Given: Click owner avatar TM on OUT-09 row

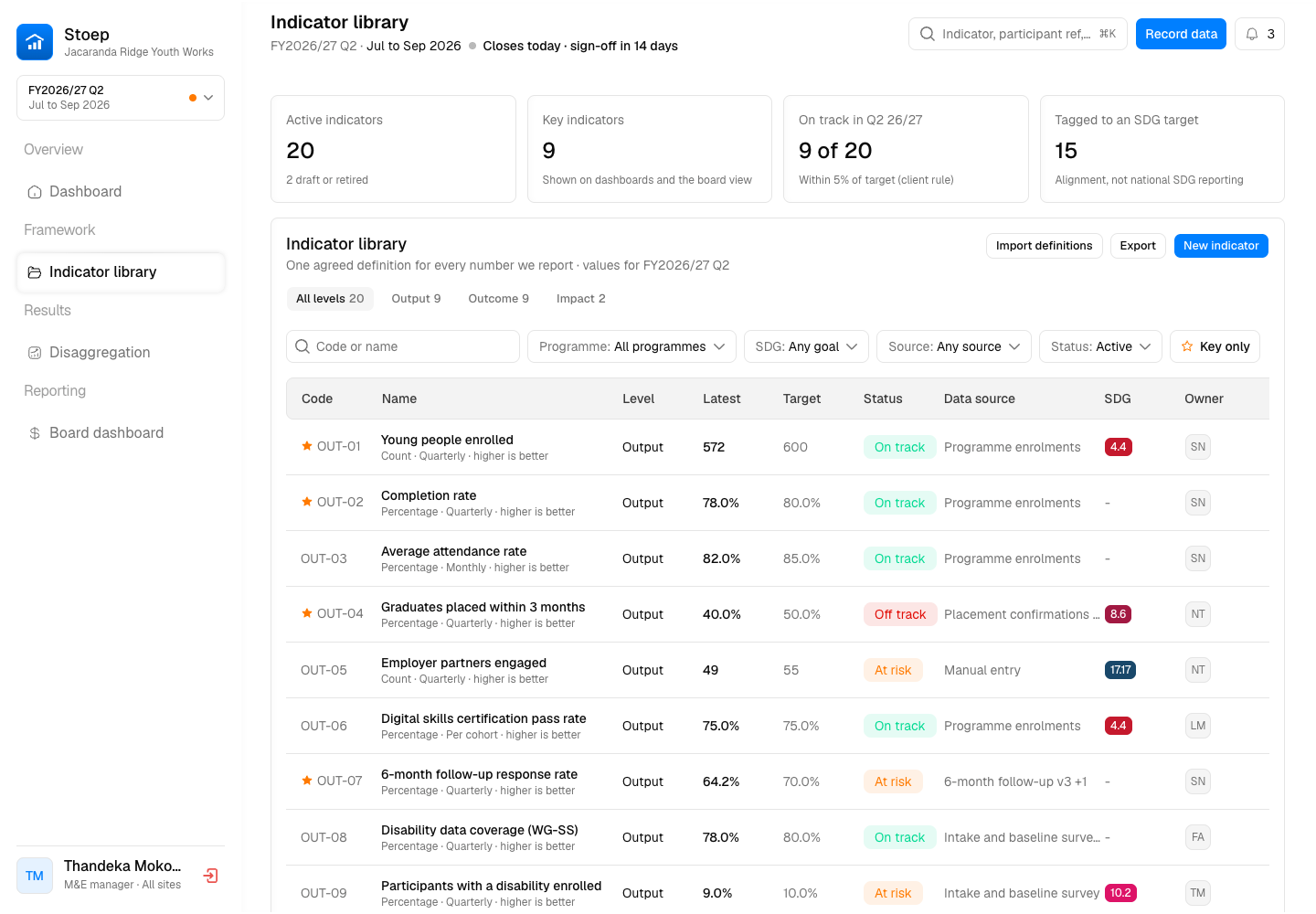Looking at the screenshot, I should pos(1198,893).
